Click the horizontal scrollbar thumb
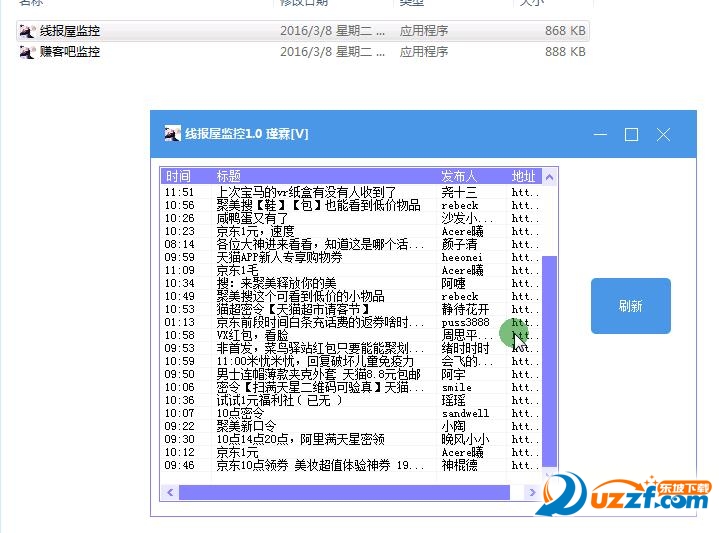 point(344,492)
